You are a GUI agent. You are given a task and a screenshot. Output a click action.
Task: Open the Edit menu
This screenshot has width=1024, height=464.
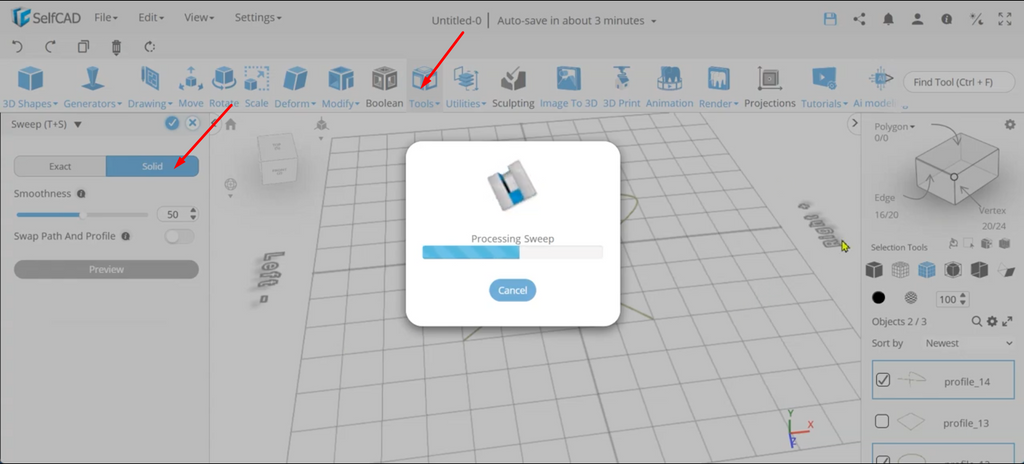[x=152, y=18]
